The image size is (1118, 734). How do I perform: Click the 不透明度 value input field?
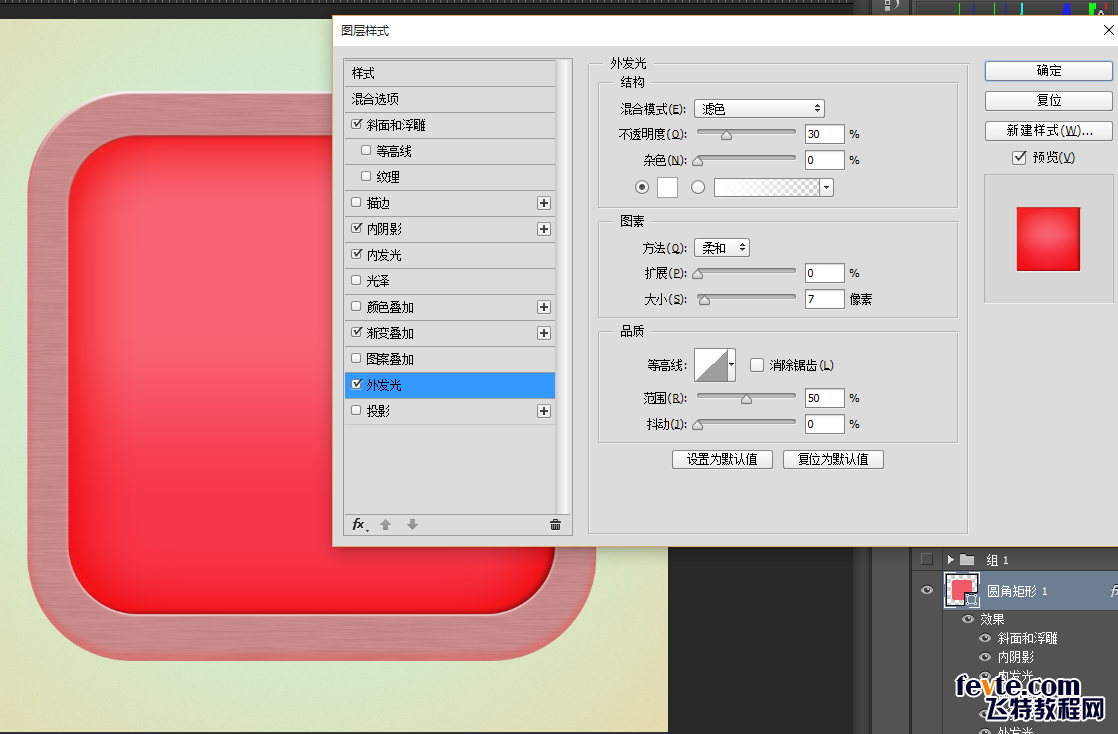pyautogui.click(x=824, y=134)
